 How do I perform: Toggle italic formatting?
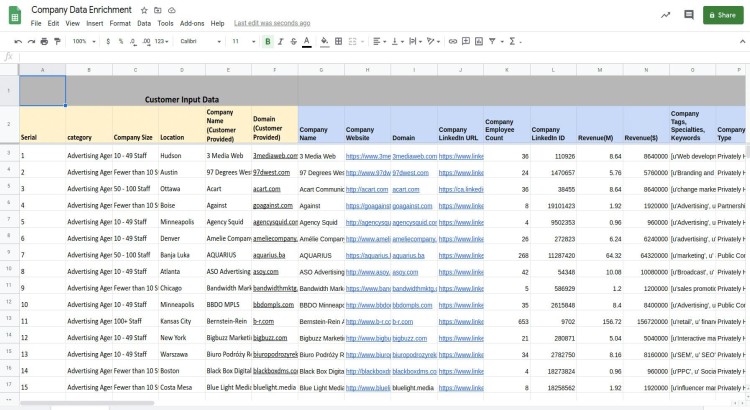point(281,42)
